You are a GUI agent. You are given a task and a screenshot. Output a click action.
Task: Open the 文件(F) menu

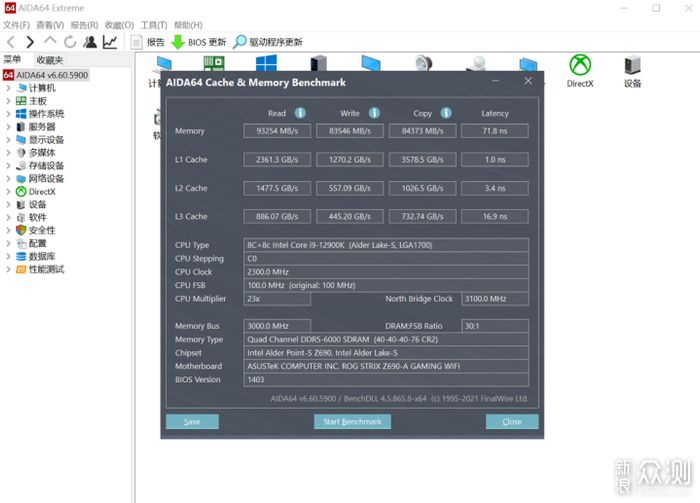point(17,25)
